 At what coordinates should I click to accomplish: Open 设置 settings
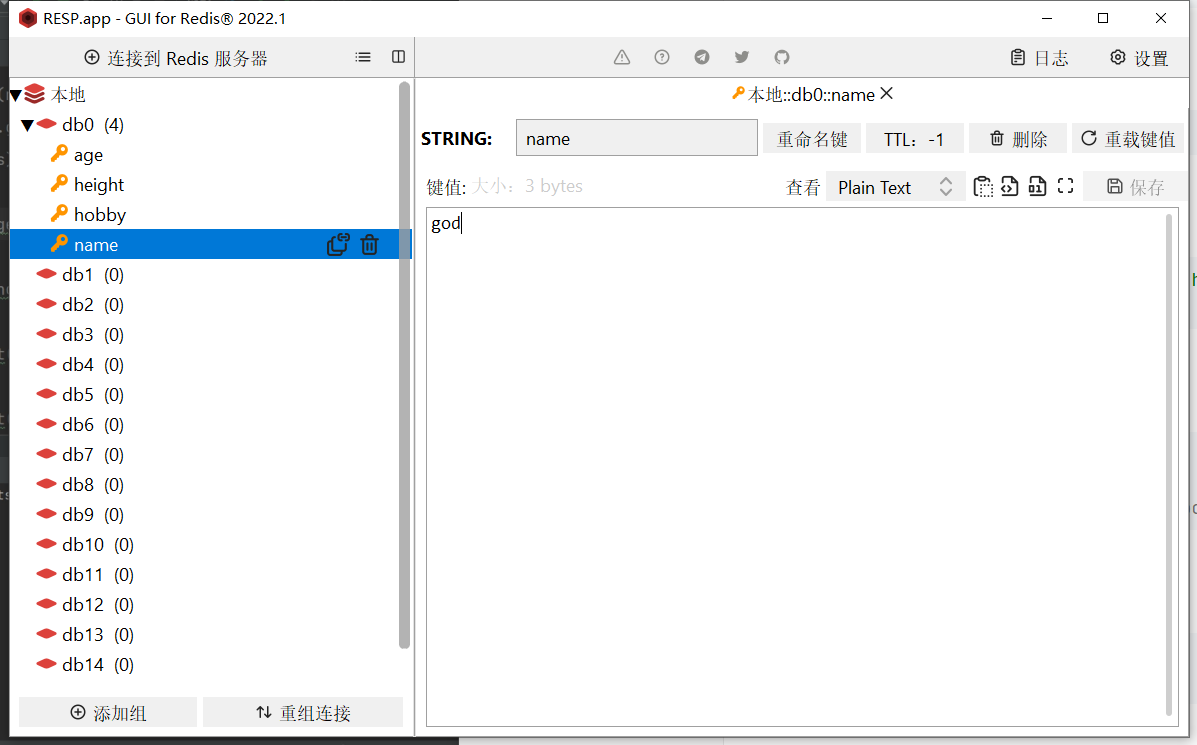[1139, 58]
